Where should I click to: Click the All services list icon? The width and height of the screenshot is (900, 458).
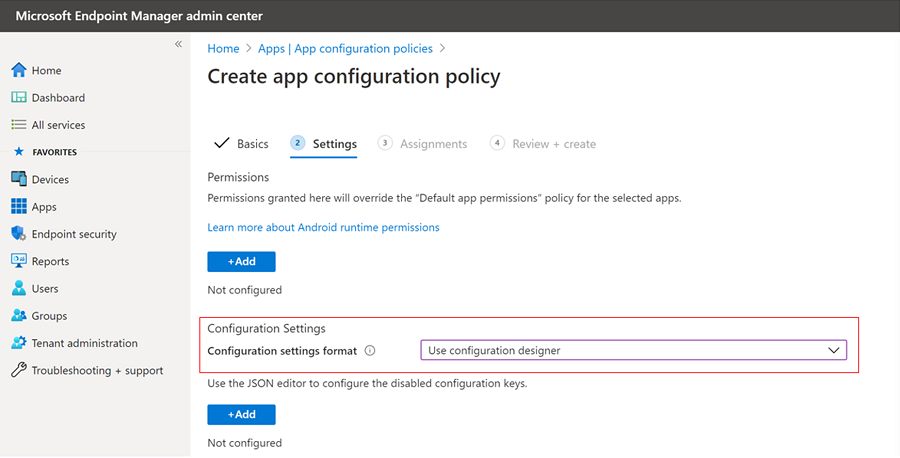click(19, 125)
